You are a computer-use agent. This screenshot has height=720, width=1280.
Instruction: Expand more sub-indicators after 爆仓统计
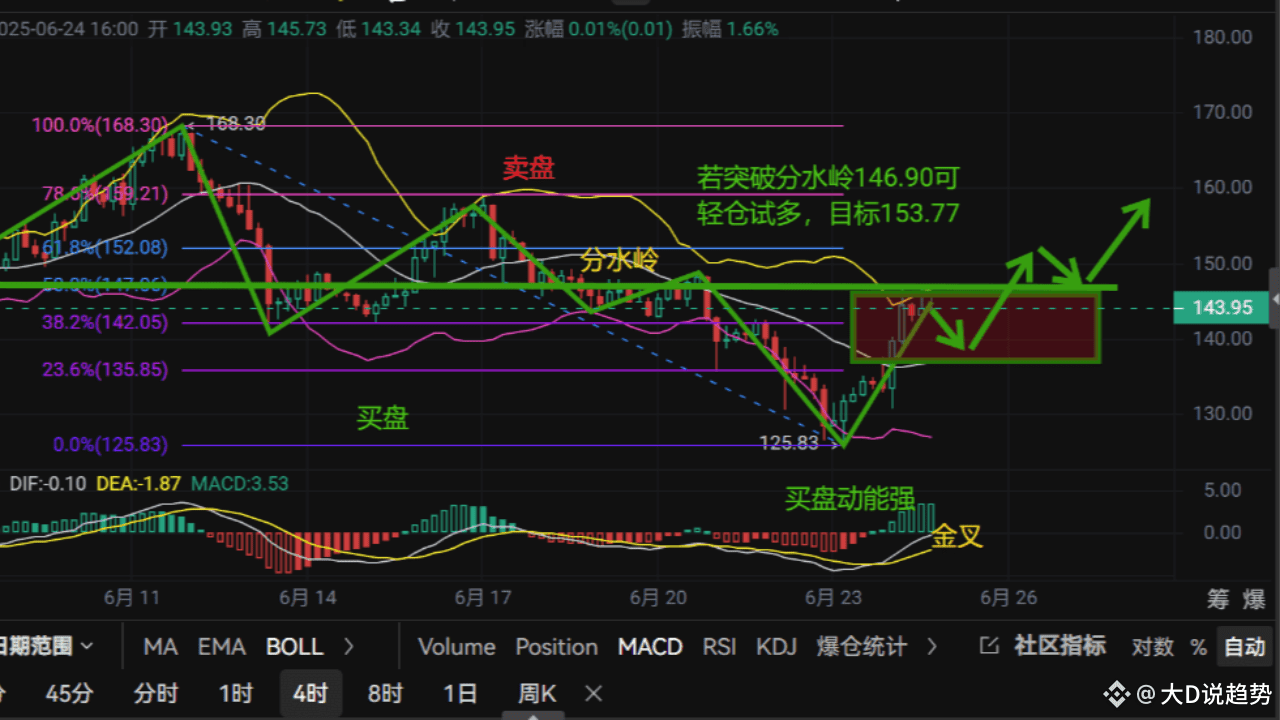point(933,647)
